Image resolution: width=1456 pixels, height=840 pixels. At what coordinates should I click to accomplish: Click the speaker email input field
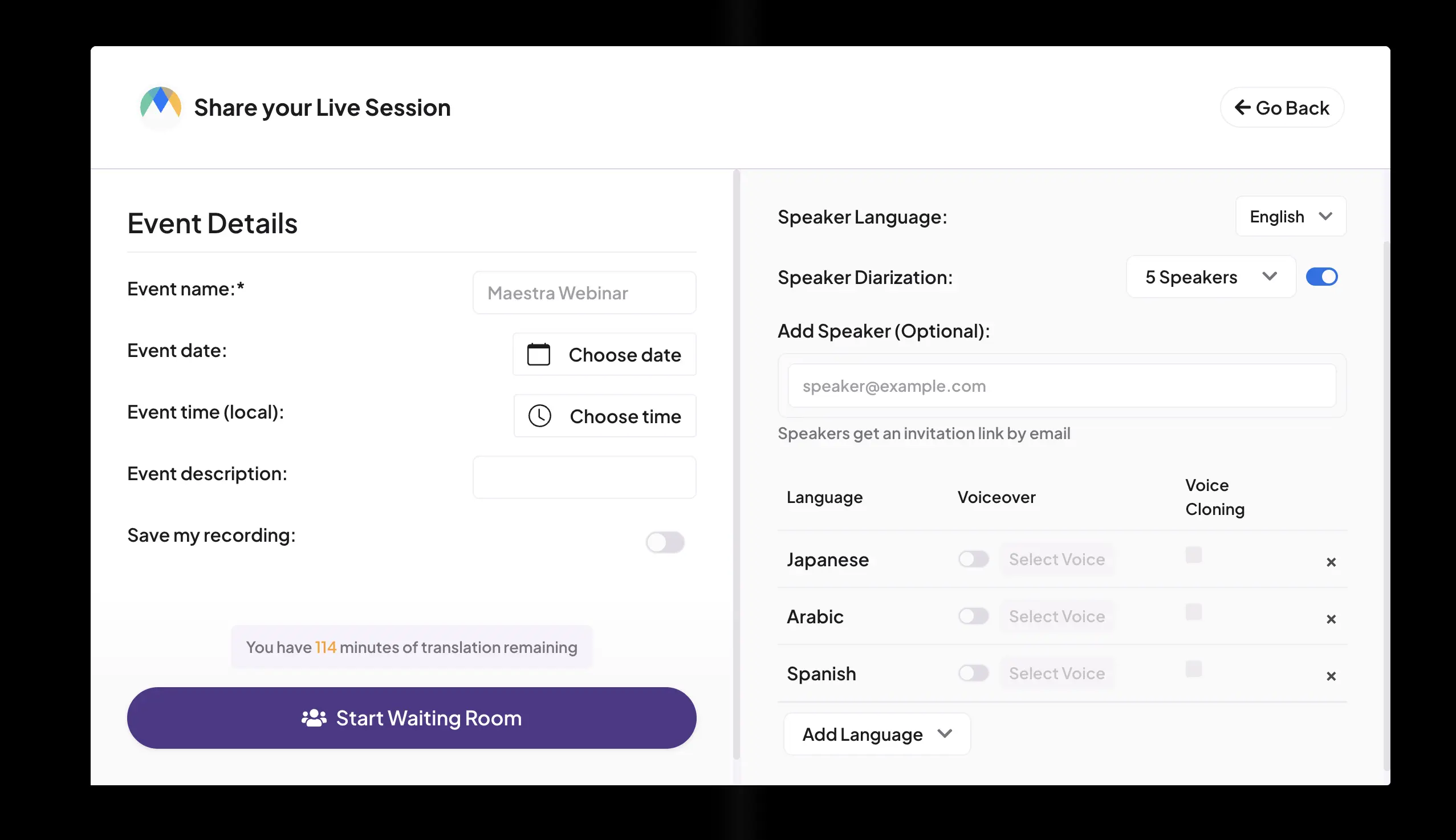click(x=1061, y=385)
